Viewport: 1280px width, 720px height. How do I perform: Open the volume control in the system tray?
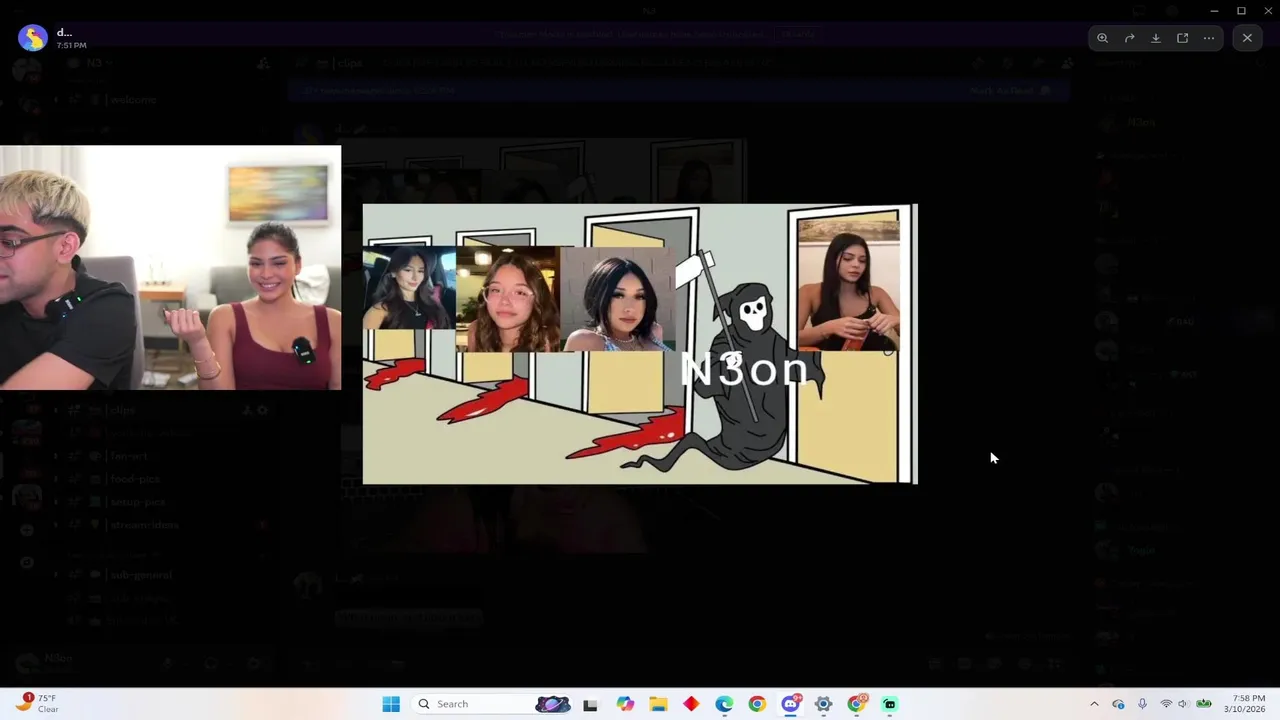point(1183,704)
